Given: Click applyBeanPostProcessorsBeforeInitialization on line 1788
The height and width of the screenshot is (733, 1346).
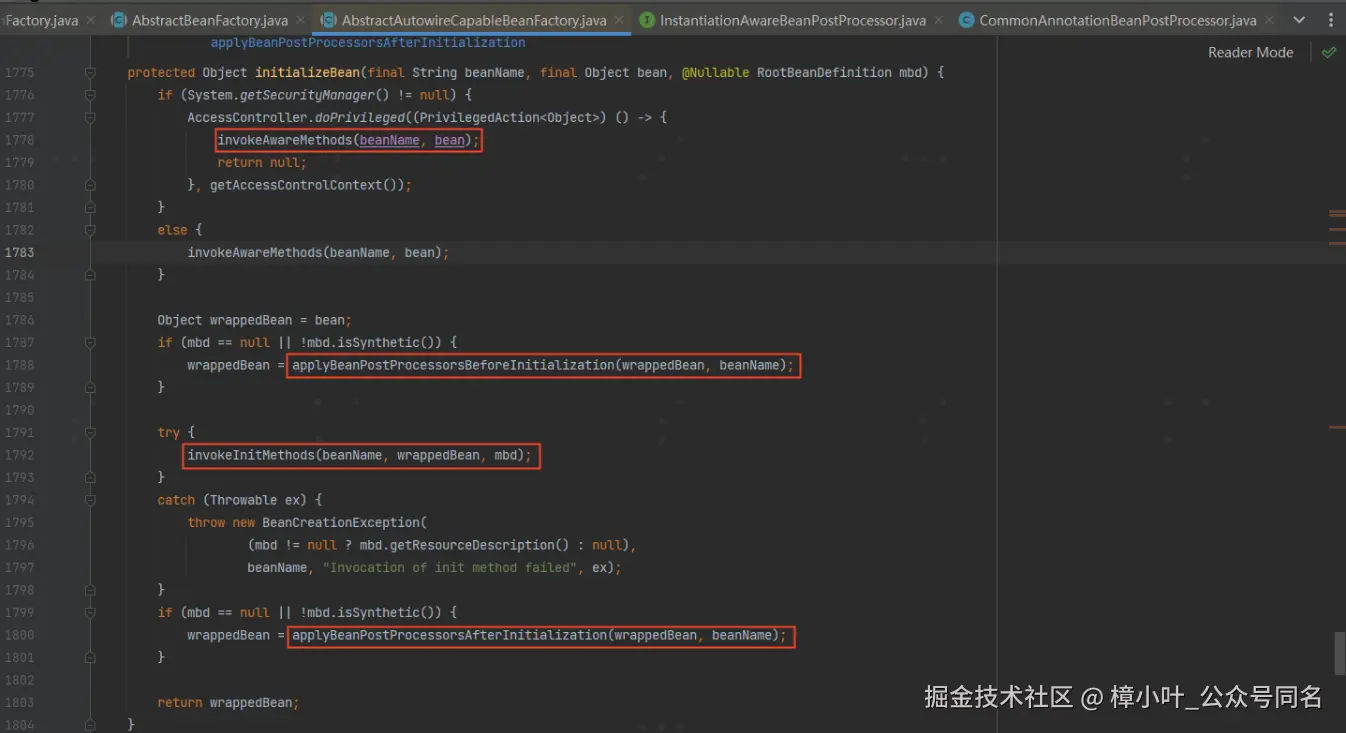Looking at the screenshot, I should pos(453,365).
